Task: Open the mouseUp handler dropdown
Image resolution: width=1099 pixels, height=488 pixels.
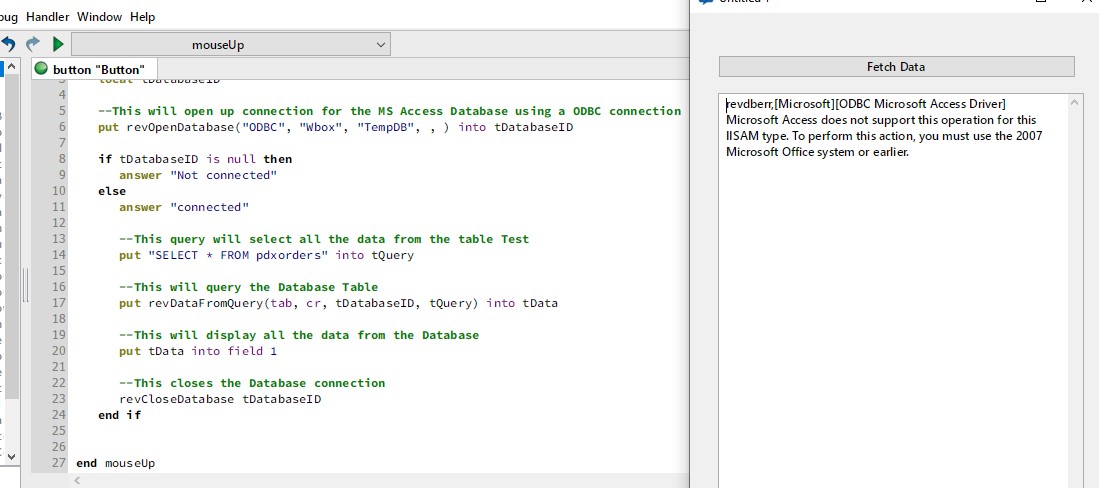Action: pyautogui.click(x=231, y=45)
